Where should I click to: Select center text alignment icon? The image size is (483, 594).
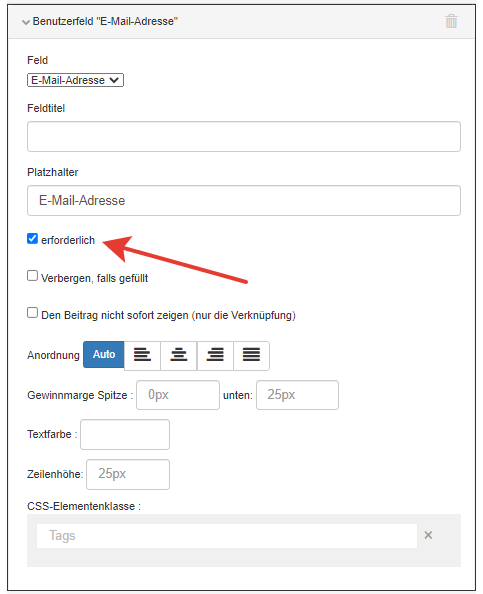(x=178, y=355)
